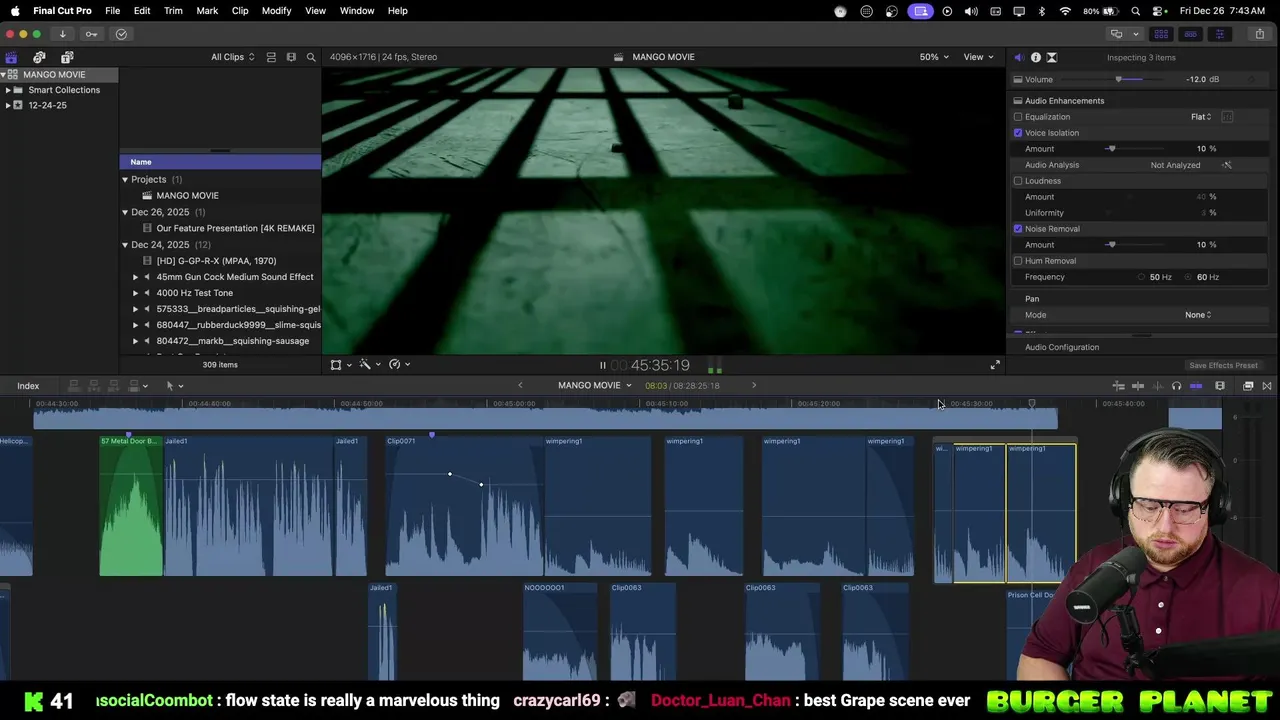Select the 50 Hz frequency radio button

point(1142,277)
